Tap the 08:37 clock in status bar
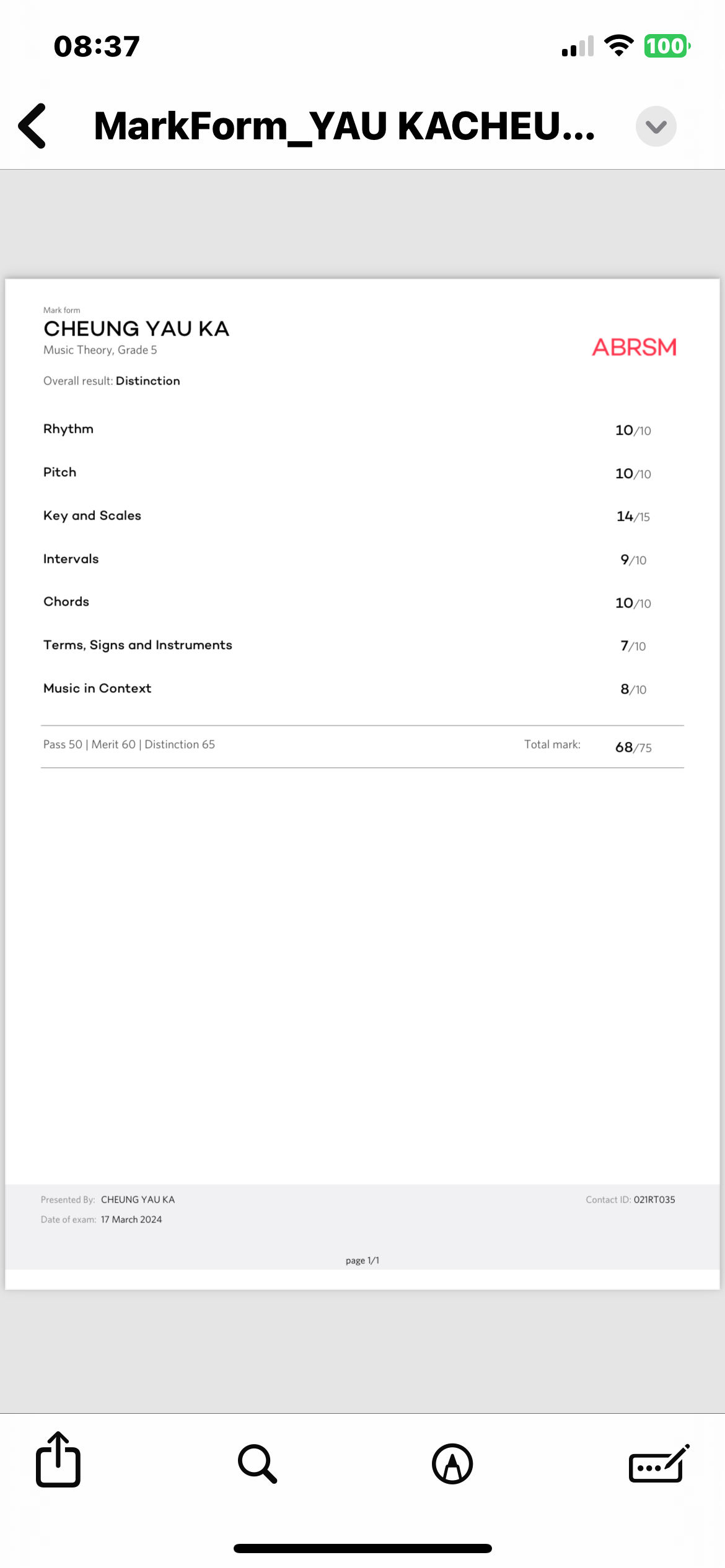The width and height of the screenshot is (725, 1568). click(x=97, y=46)
